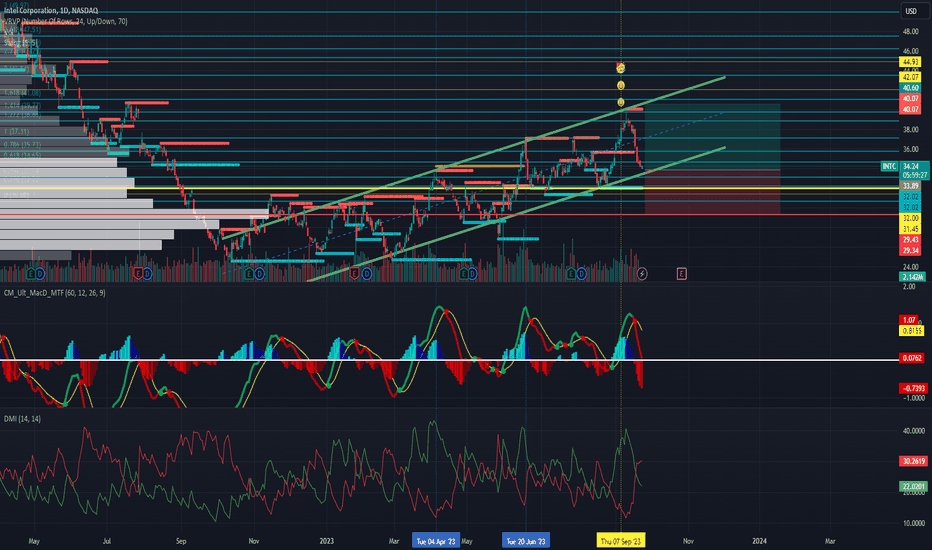This screenshot has height=550, width=932.
Task: Click the topmost emoji marker above the channel
Action: 621,68
